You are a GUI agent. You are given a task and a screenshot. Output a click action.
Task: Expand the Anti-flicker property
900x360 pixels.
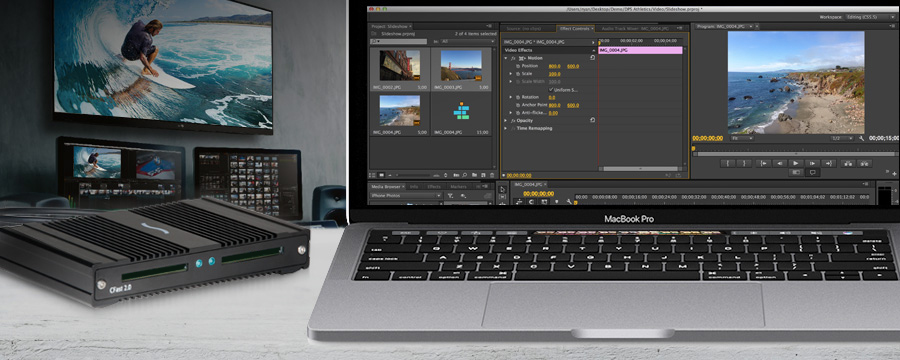[510, 113]
